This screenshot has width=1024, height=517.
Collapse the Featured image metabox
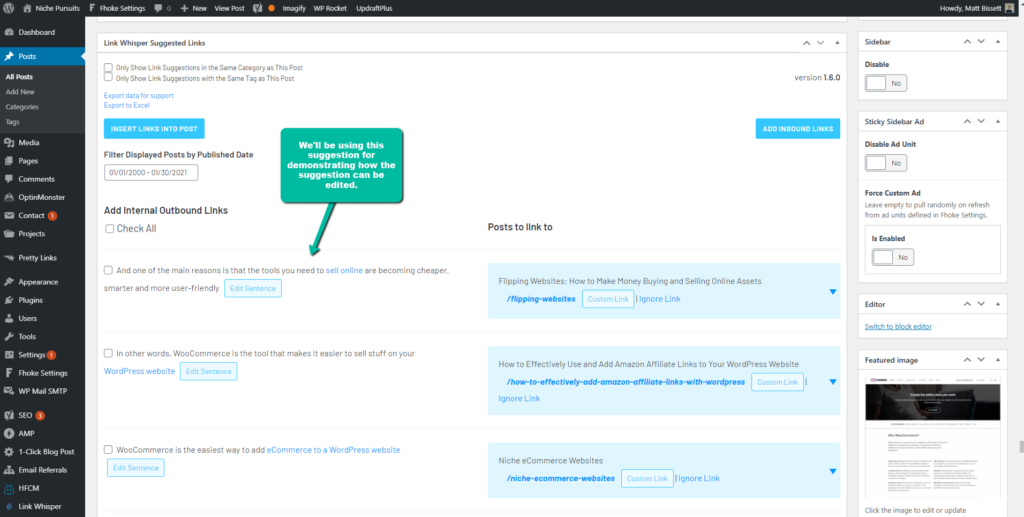997,360
